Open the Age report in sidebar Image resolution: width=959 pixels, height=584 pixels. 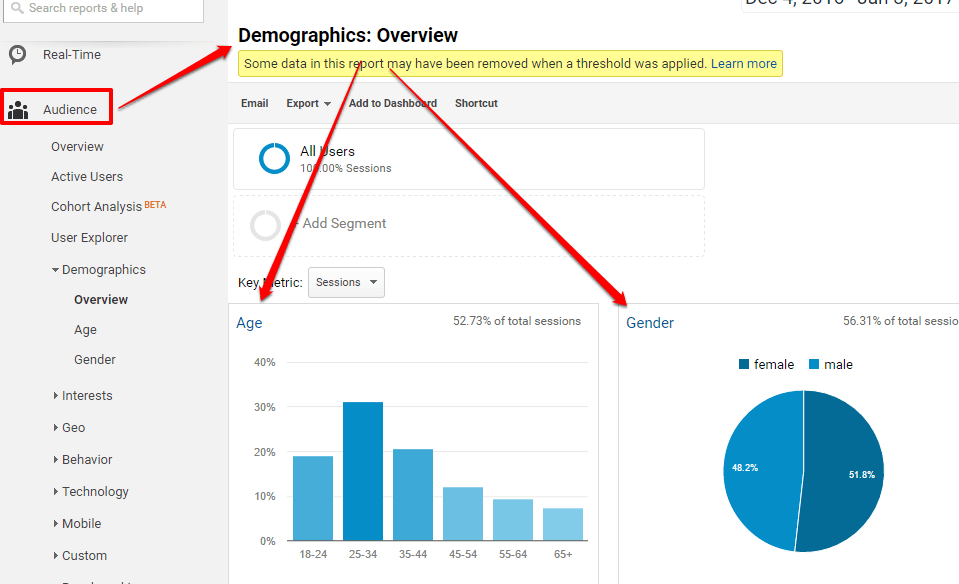click(85, 330)
